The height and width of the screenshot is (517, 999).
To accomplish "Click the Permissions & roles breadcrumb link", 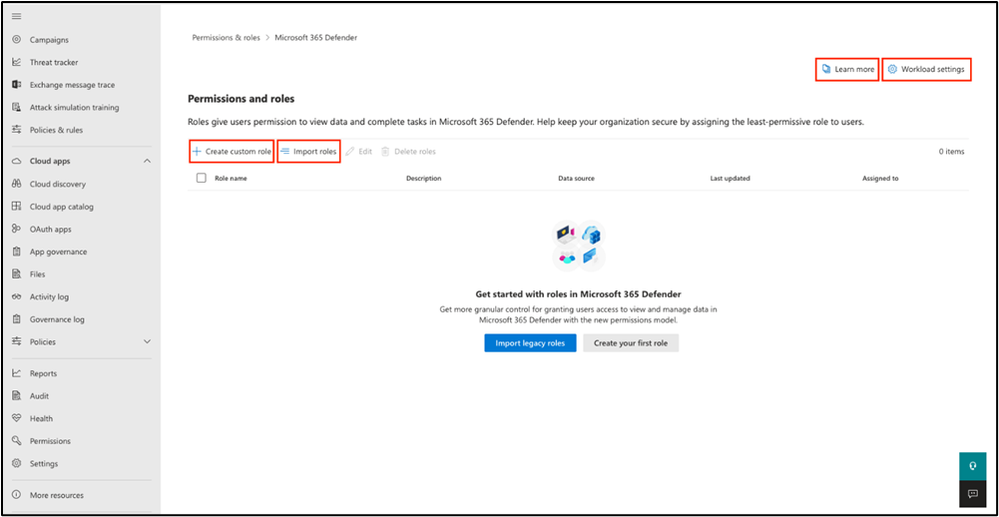I will point(226,38).
